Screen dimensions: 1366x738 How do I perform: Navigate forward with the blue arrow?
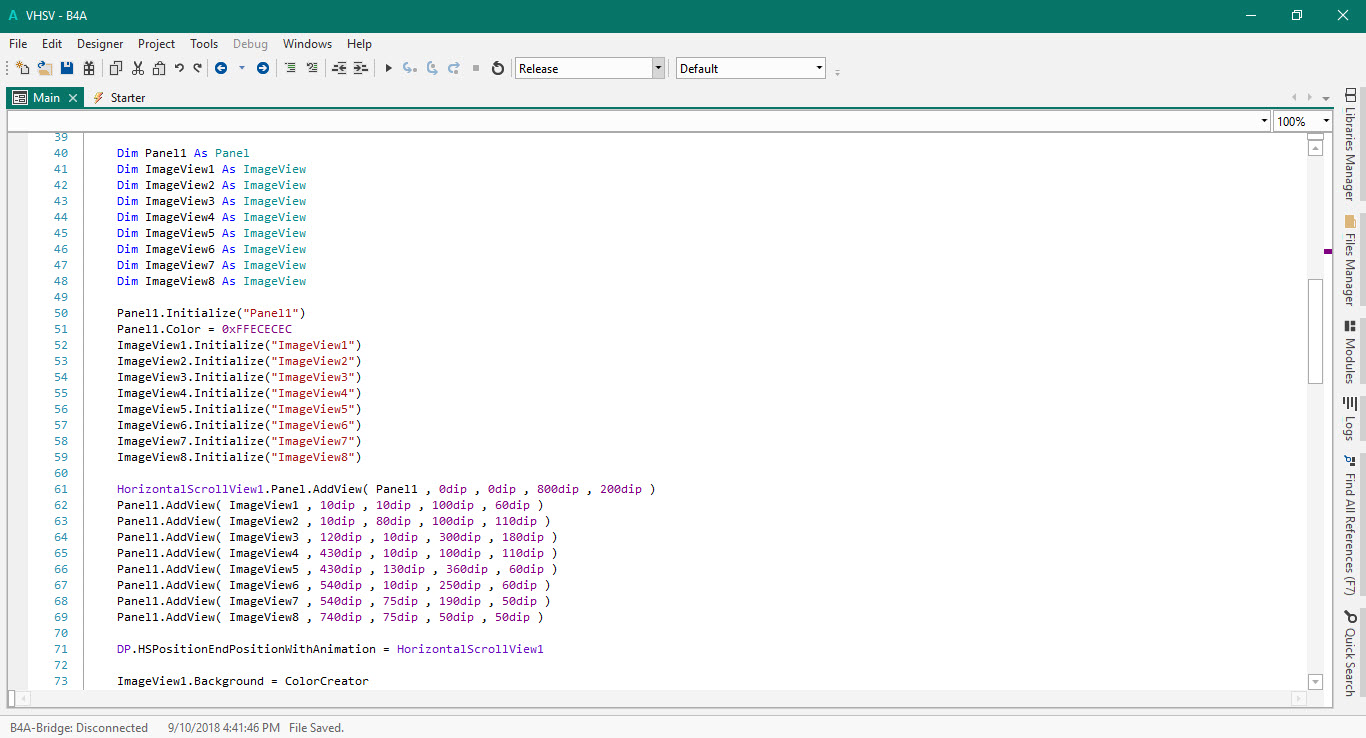click(x=263, y=68)
